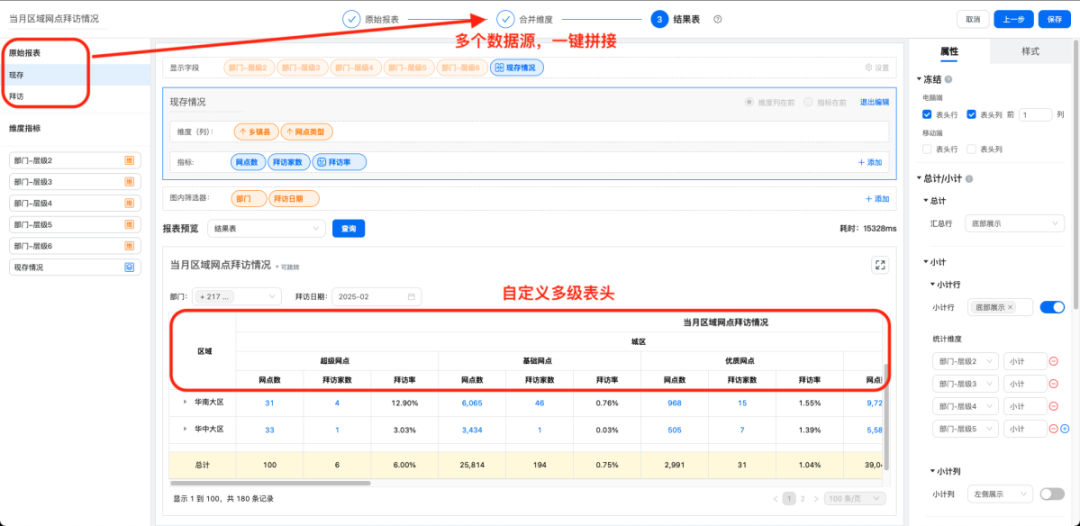Collapse the 冻结 section

pos(918,80)
